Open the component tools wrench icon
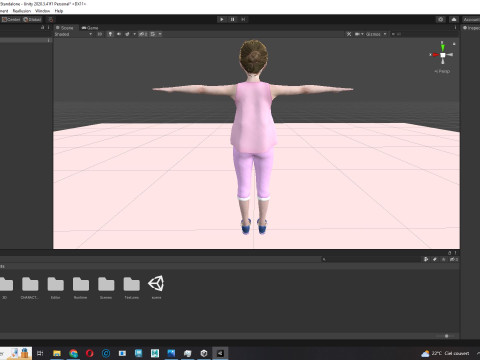 (x=349, y=34)
